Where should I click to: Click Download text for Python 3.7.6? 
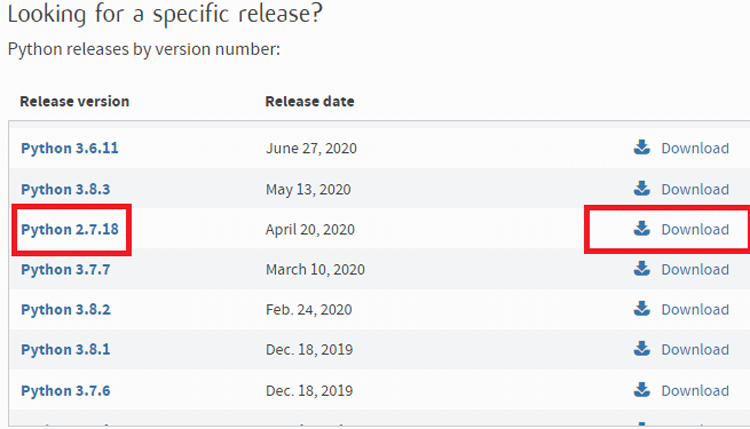[695, 390]
